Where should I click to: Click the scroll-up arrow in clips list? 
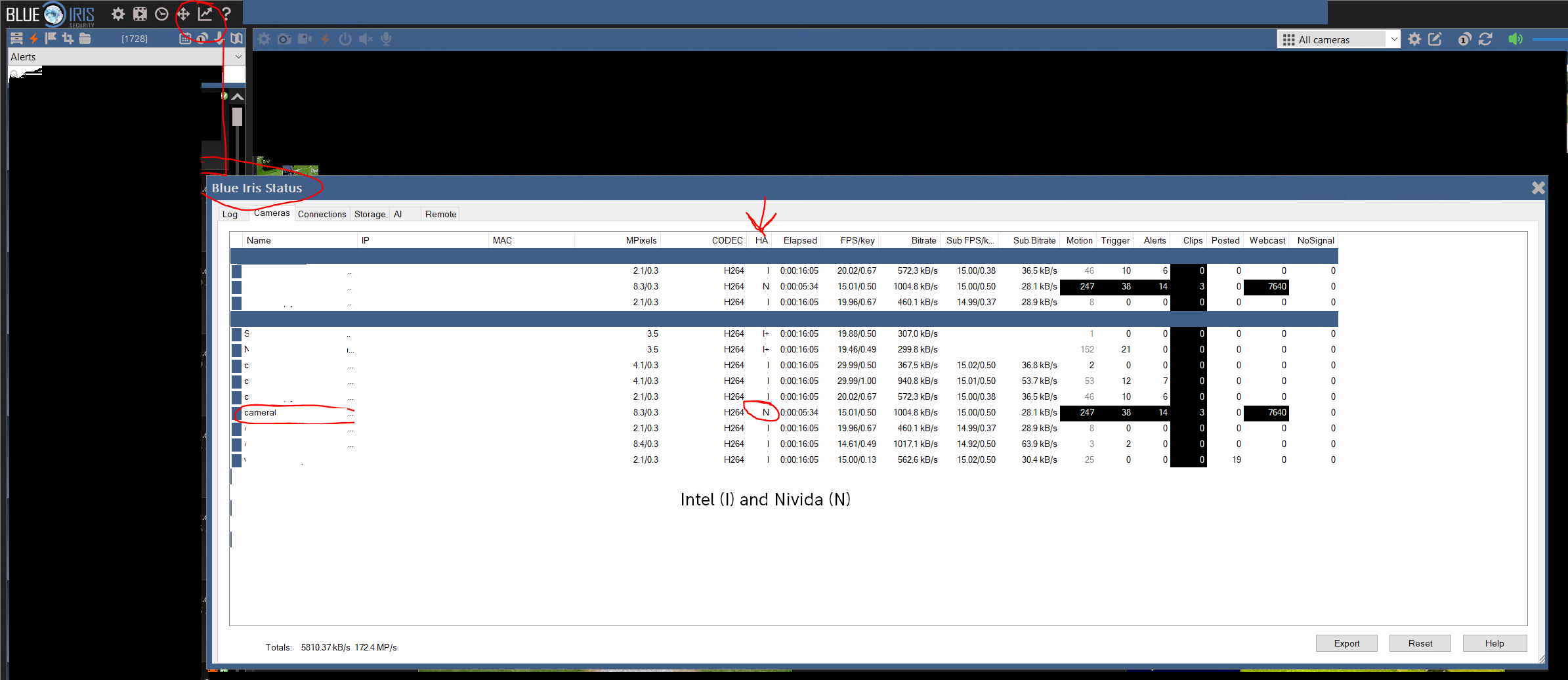[x=238, y=96]
